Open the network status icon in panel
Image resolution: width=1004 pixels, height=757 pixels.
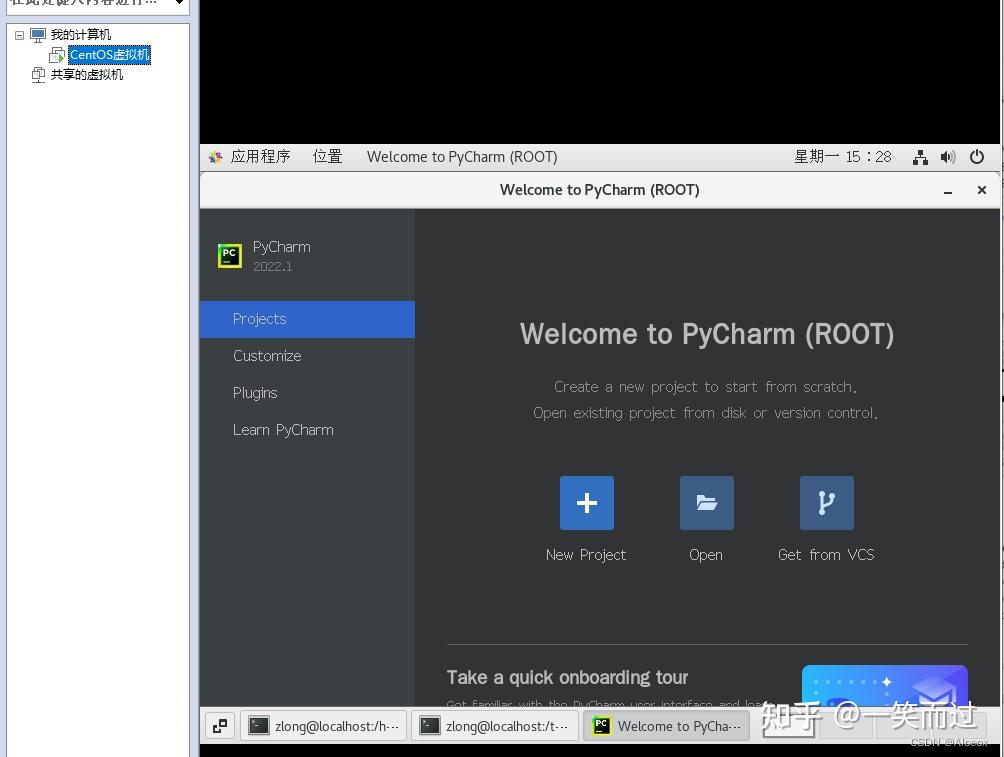(919, 157)
